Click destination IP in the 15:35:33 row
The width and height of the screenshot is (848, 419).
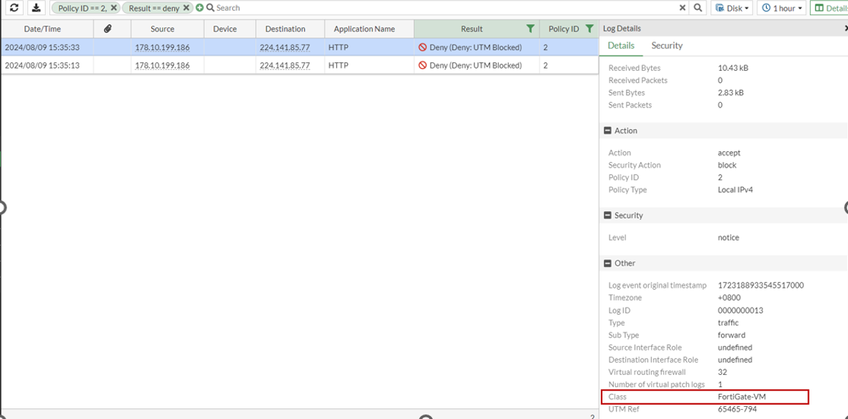click(285, 48)
